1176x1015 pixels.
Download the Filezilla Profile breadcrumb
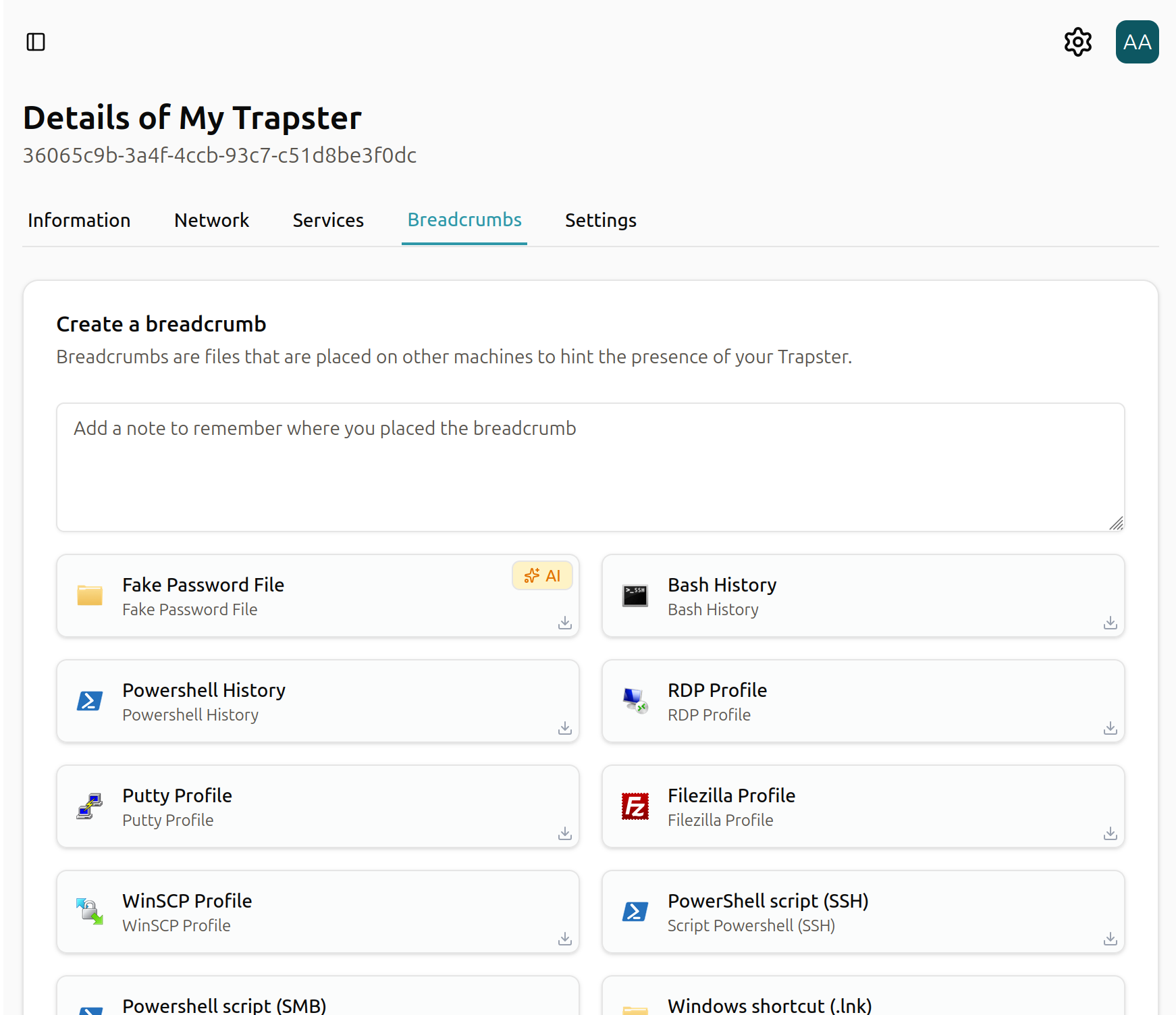point(1111,833)
